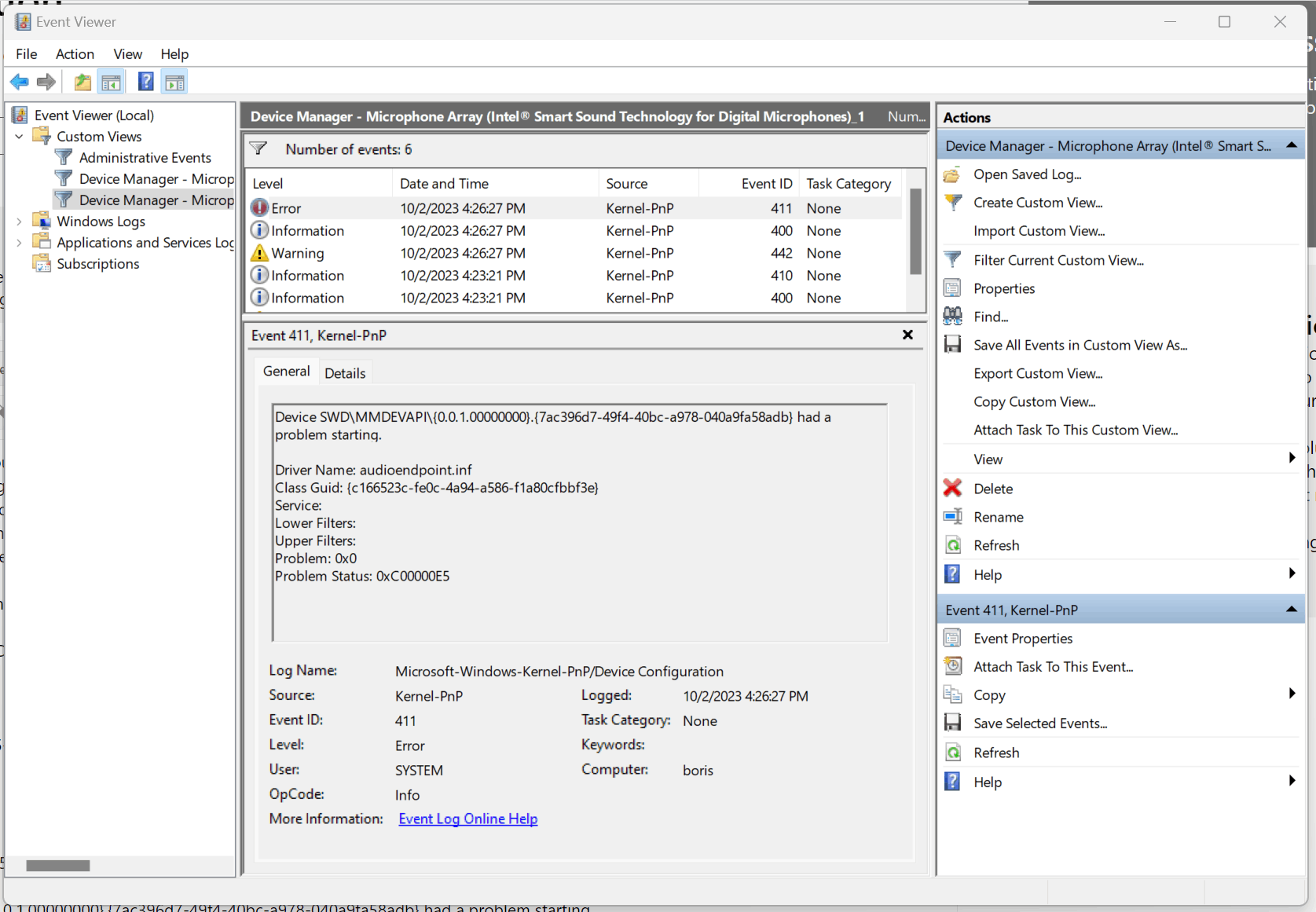Click the Attach Task To This Event icon
Image resolution: width=1316 pixels, height=912 pixels.
(x=952, y=667)
